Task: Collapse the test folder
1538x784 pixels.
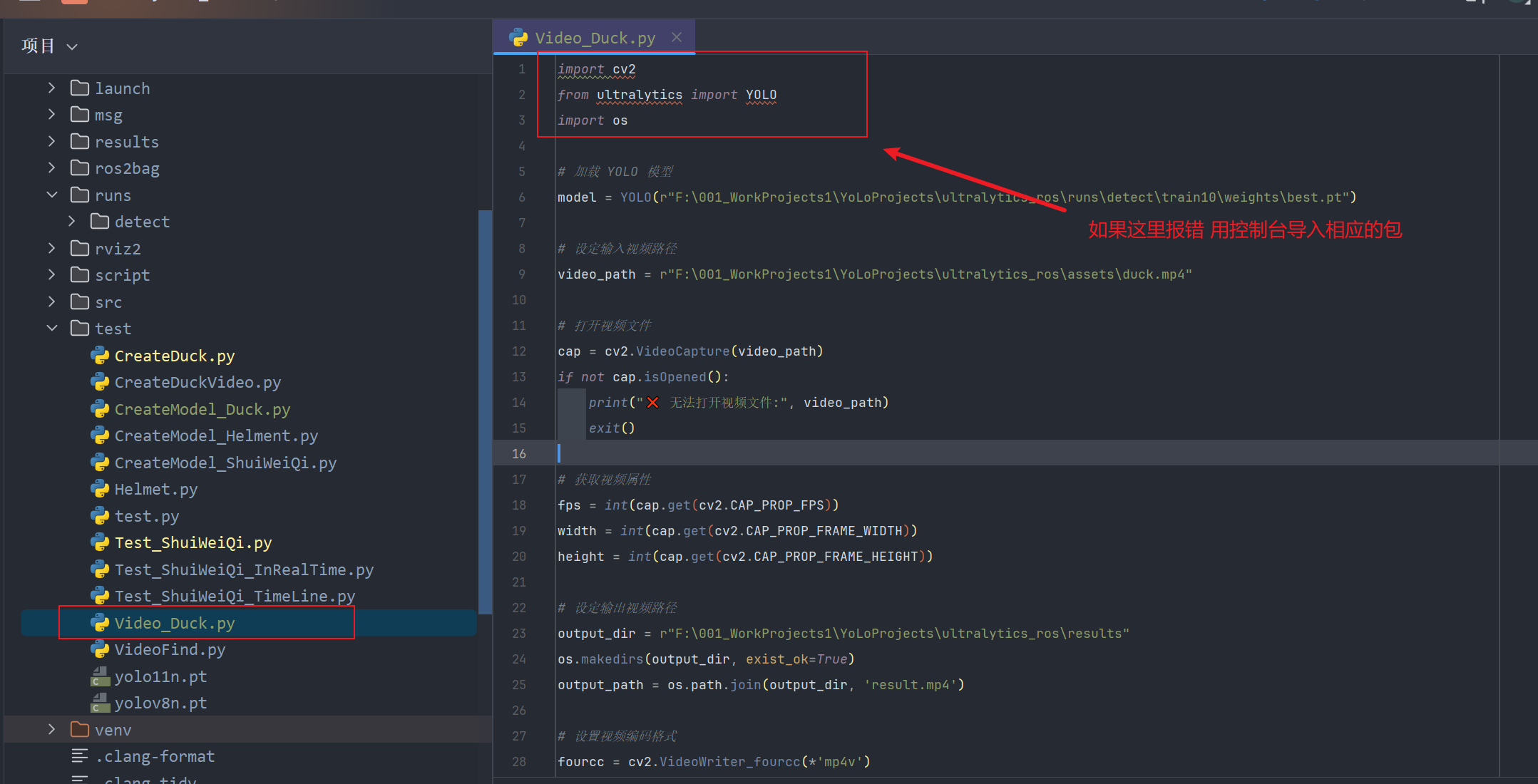Action: tap(51, 328)
